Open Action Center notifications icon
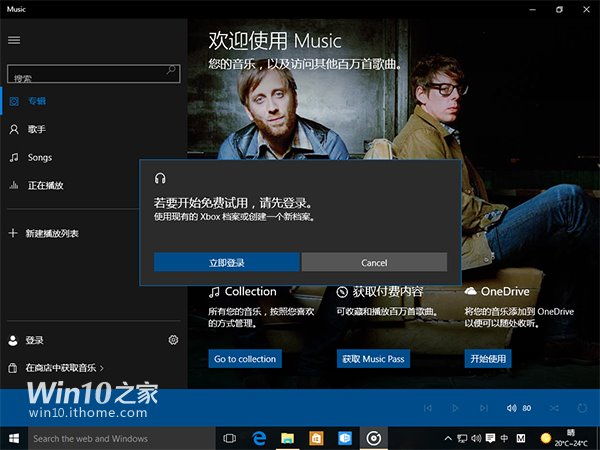 click(x=490, y=439)
